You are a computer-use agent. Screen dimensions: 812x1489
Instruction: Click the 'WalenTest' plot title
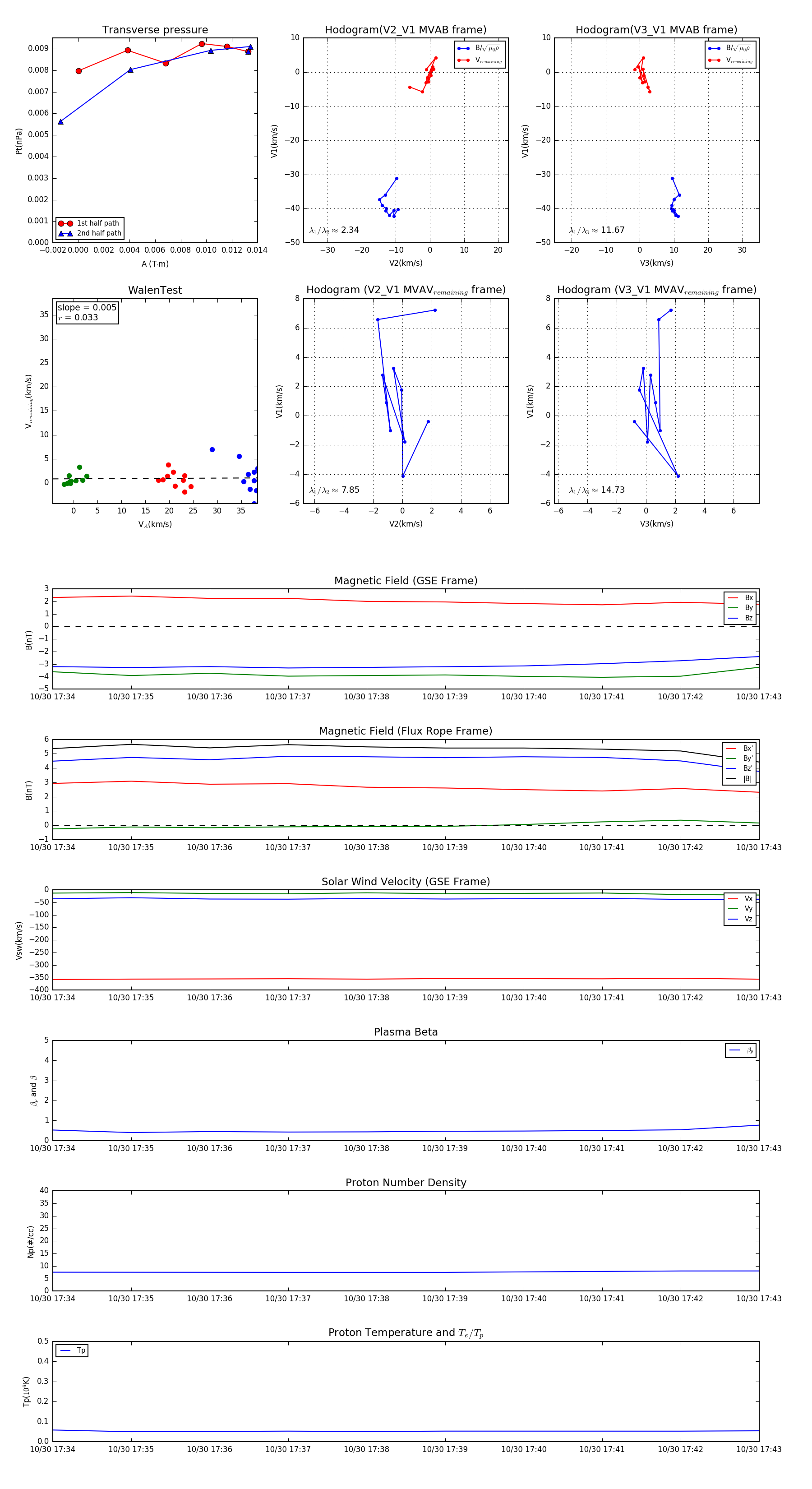(155, 290)
